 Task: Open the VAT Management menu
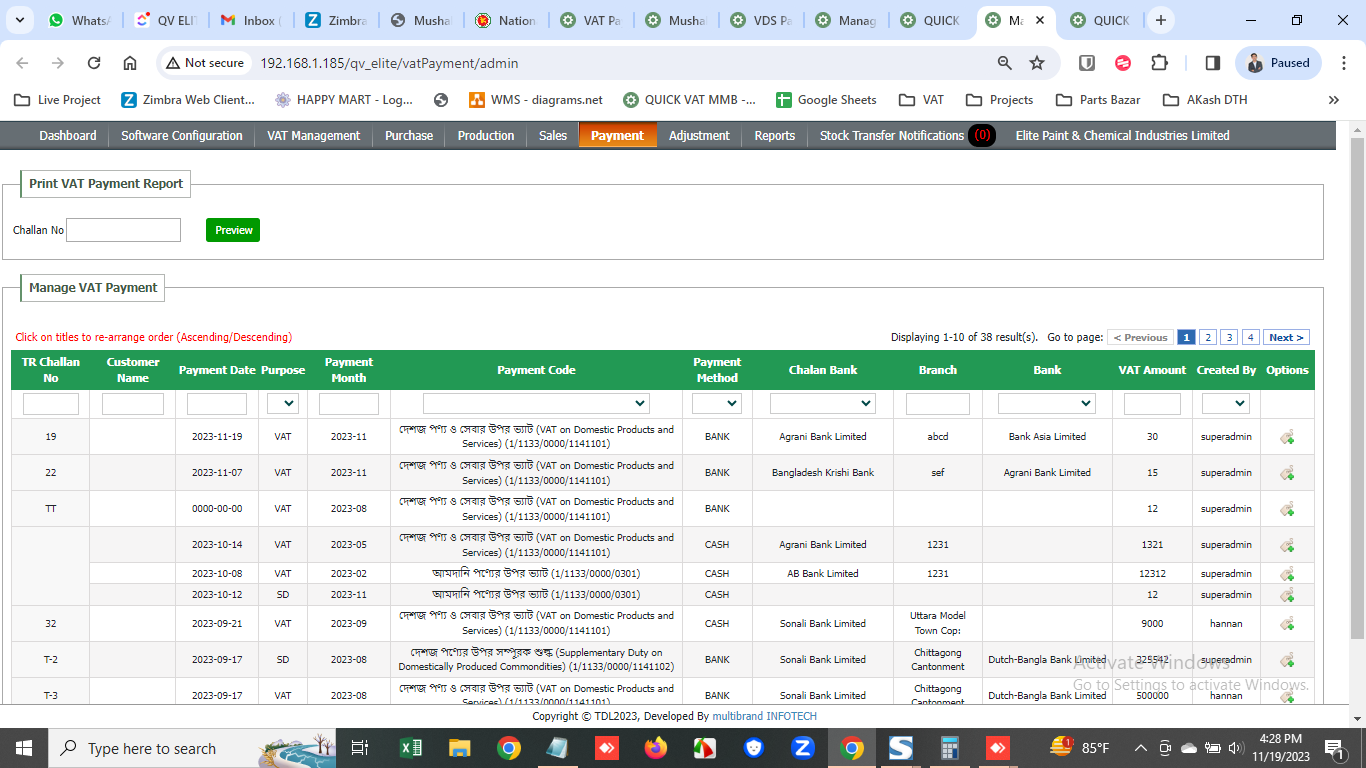pyautogui.click(x=314, y=135)
